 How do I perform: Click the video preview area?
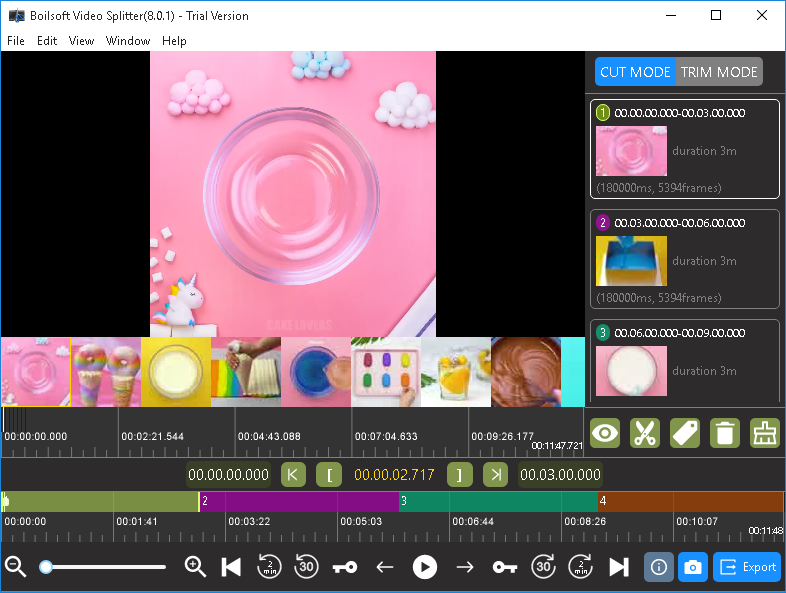point(293,193)
